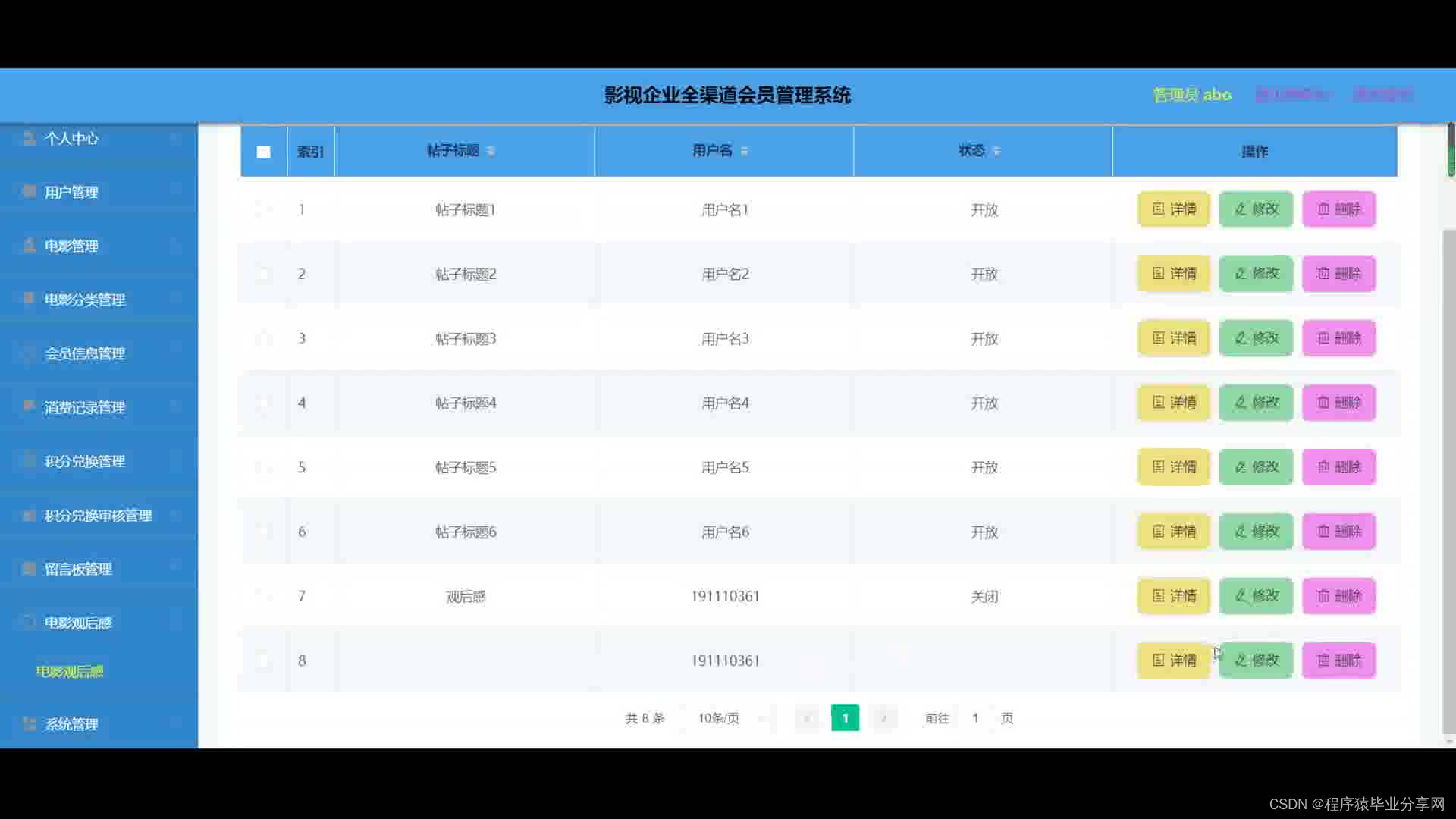Viewport: 1456px width, 819px height.
Task: Click the go-to page number input
Action: [x=975, y=718]
